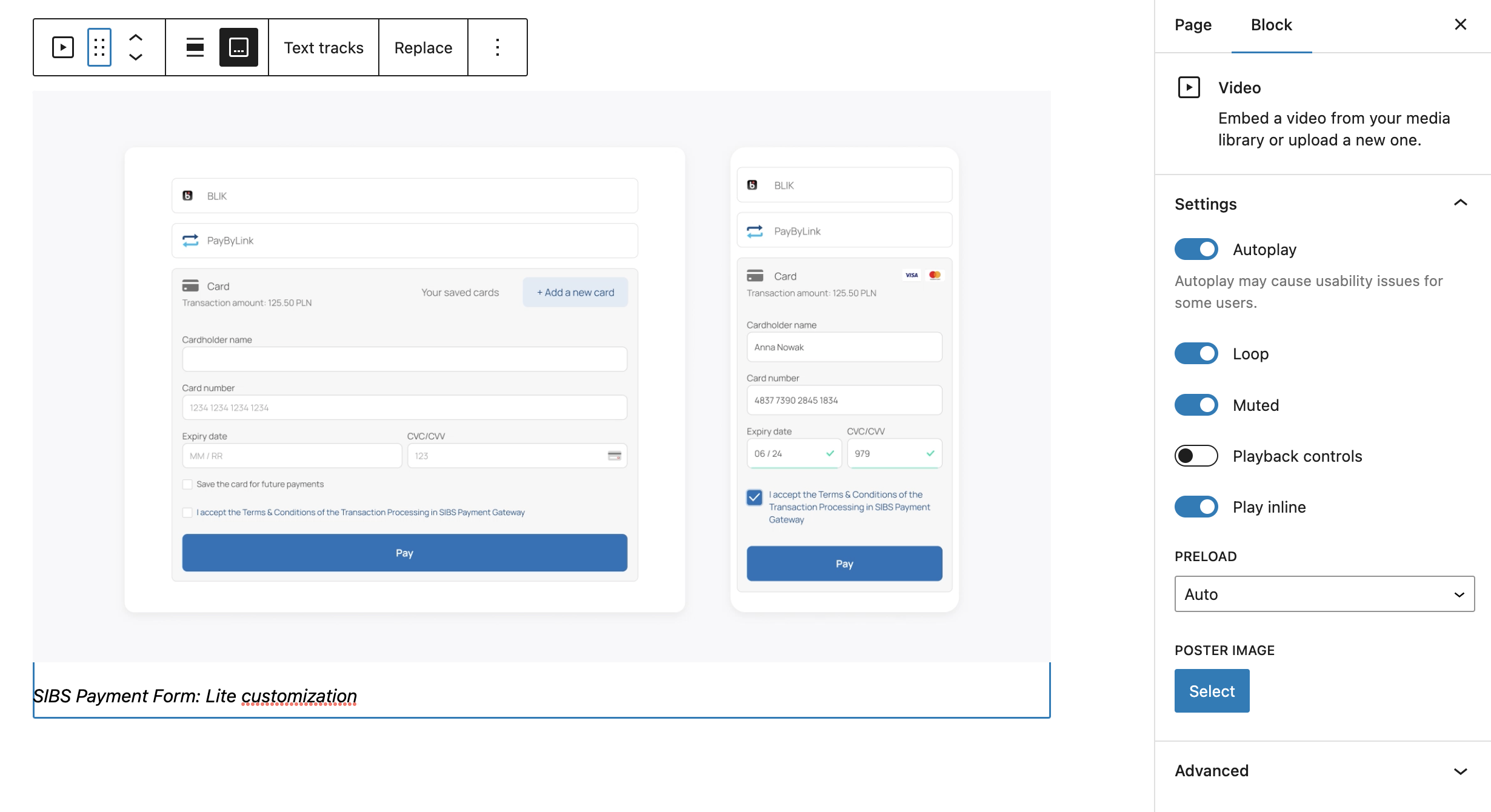Click the drag handle in block toolbar

tap(99, 47)
